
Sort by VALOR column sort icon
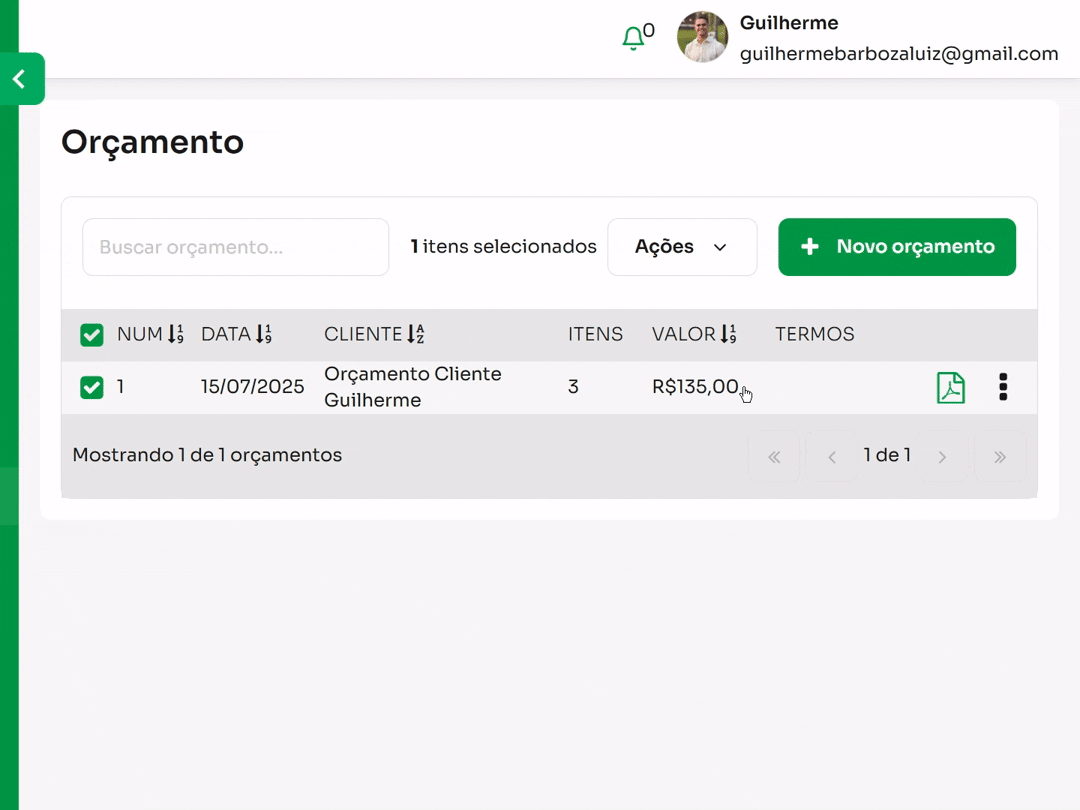pyautogui.click(x=728, y=335)
